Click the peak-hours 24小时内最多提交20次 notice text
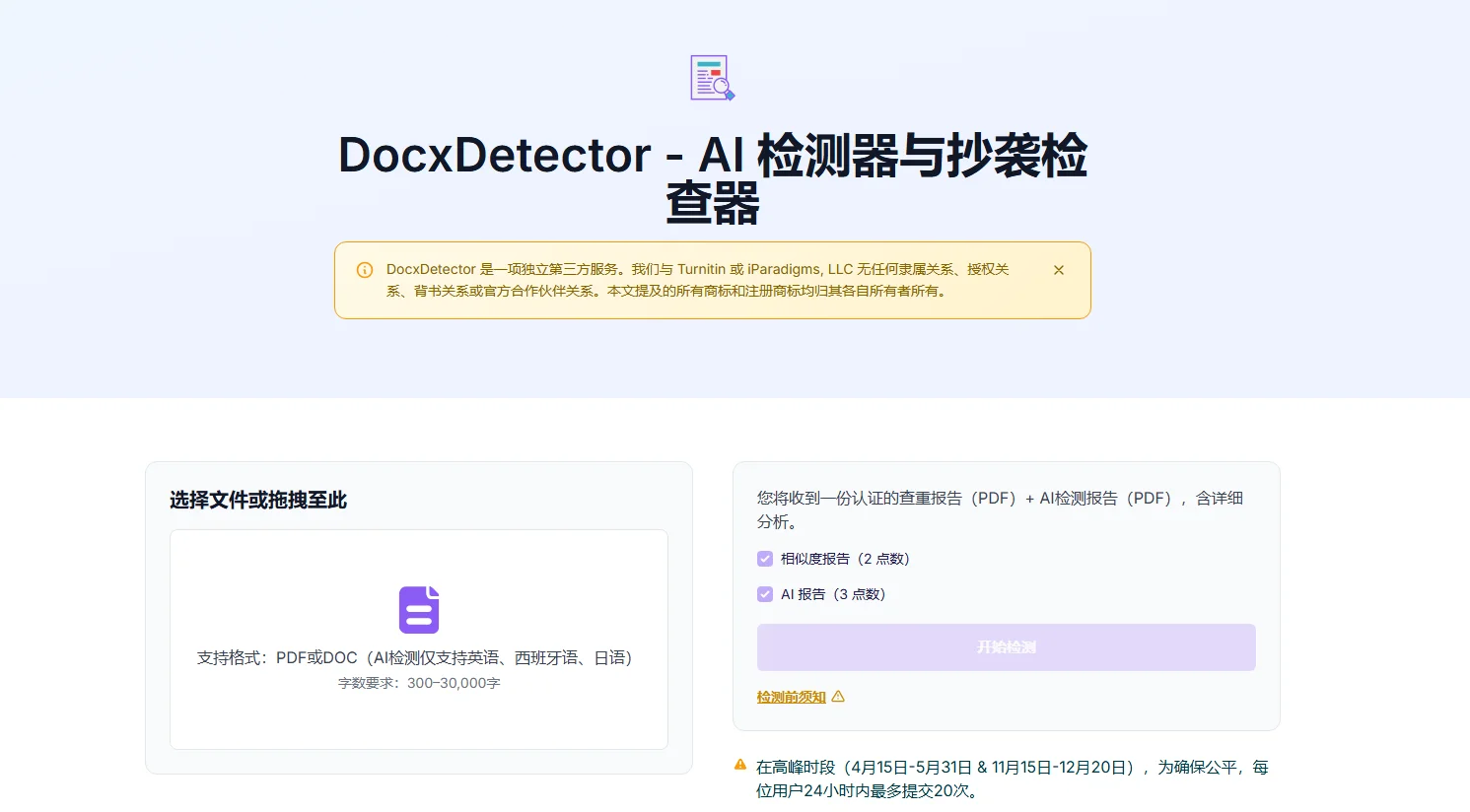Image resolution: width=1470 pixels, height=812 pixels. coord(1013,778)
